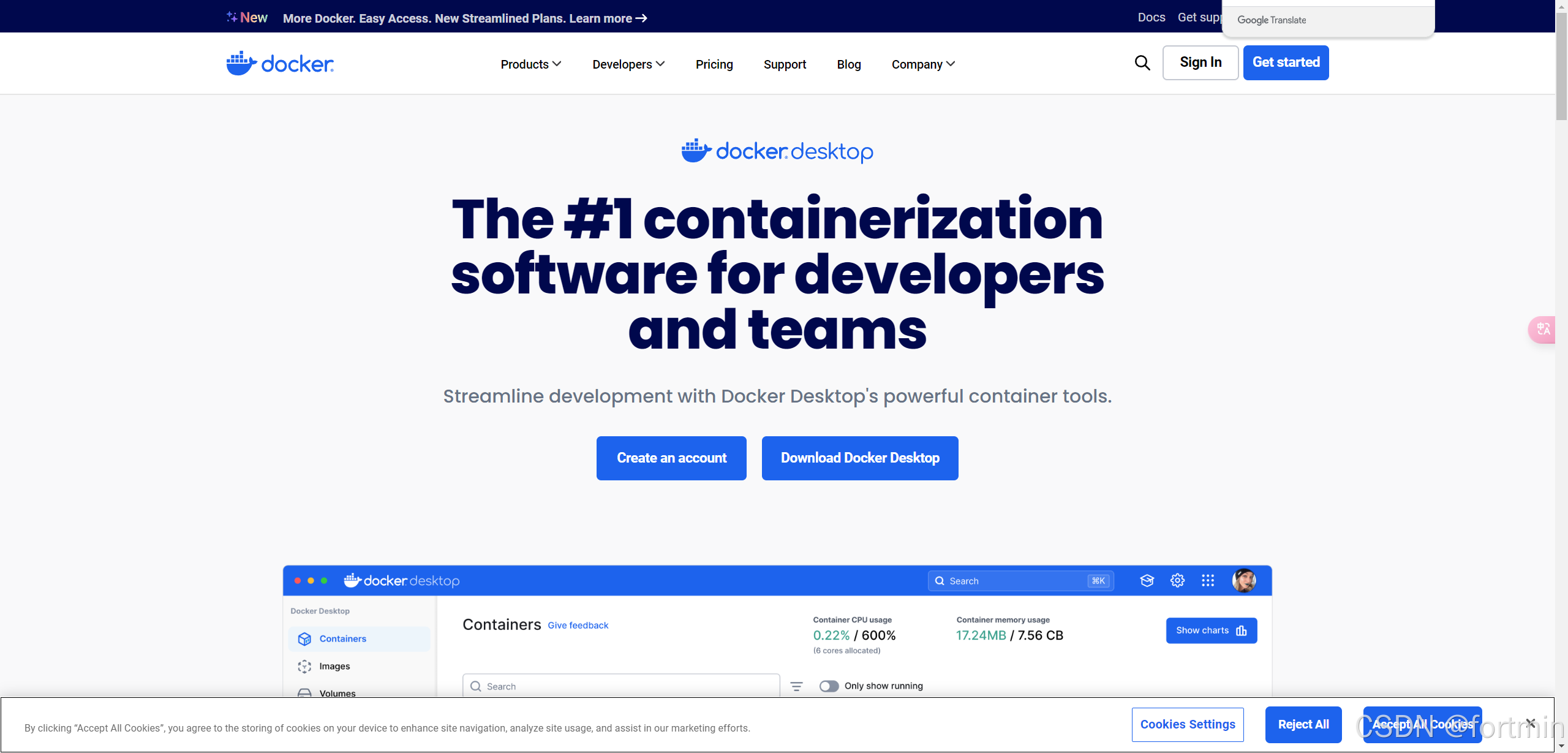Select Images in Docker Desktop sidebar

pos(334,666)
